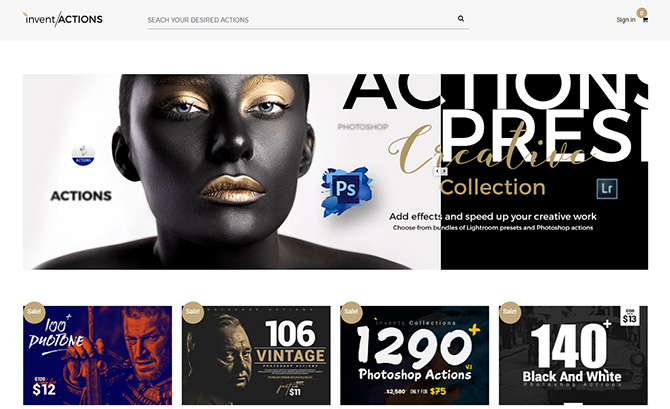Open the Sign in link
The width and height of the screenshot is (670, 409).
click(626, 20)
